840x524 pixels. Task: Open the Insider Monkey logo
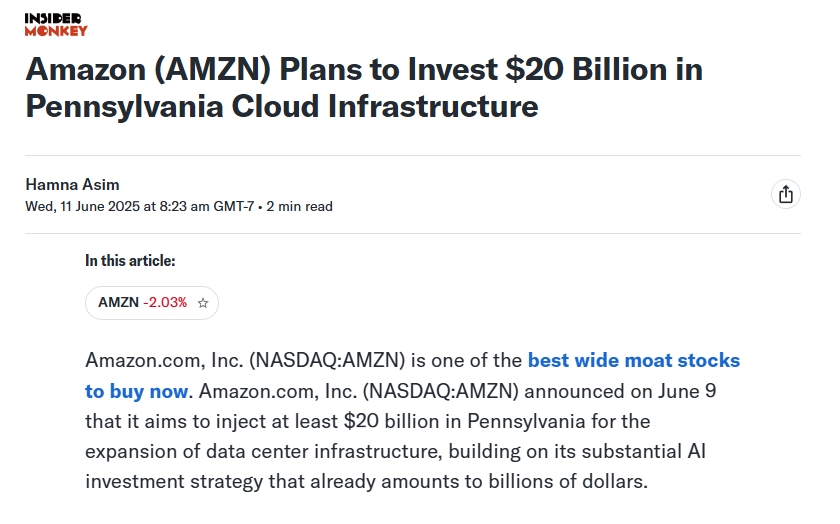56,25
